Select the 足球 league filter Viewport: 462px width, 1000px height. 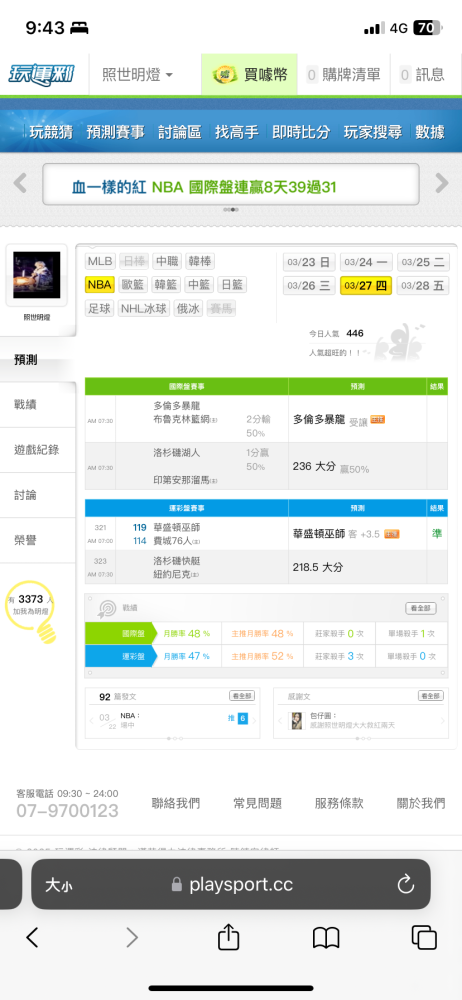[100, 309]
